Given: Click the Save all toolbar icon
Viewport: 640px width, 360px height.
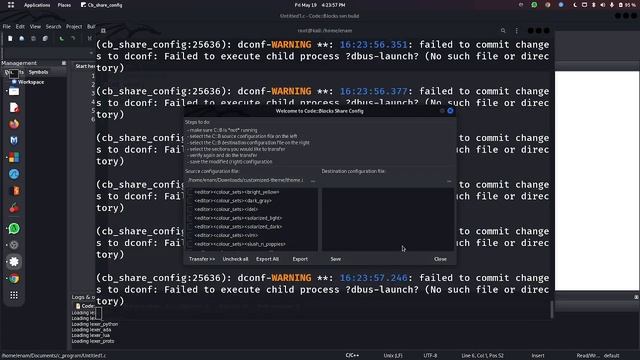Looking at the screenshot, I should 45,38.
